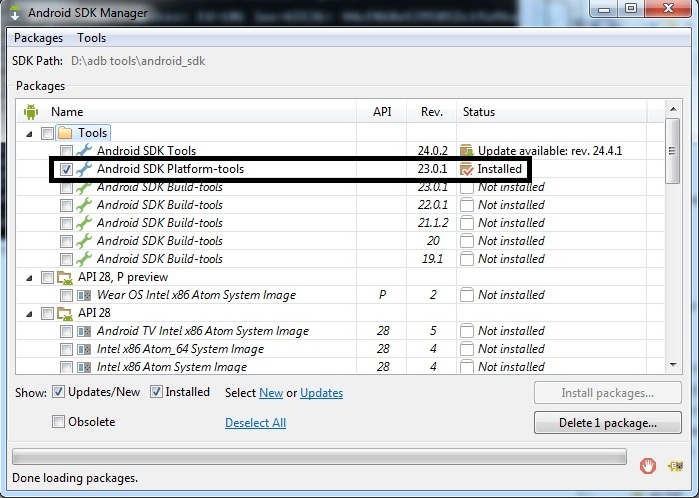
Task: Click the red stop hand icon
Action: tap(648, 466)
